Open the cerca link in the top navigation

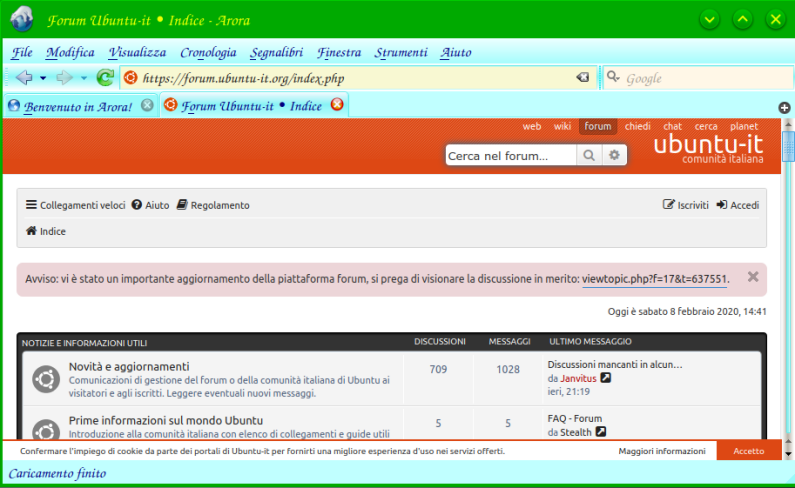[706, 126]
